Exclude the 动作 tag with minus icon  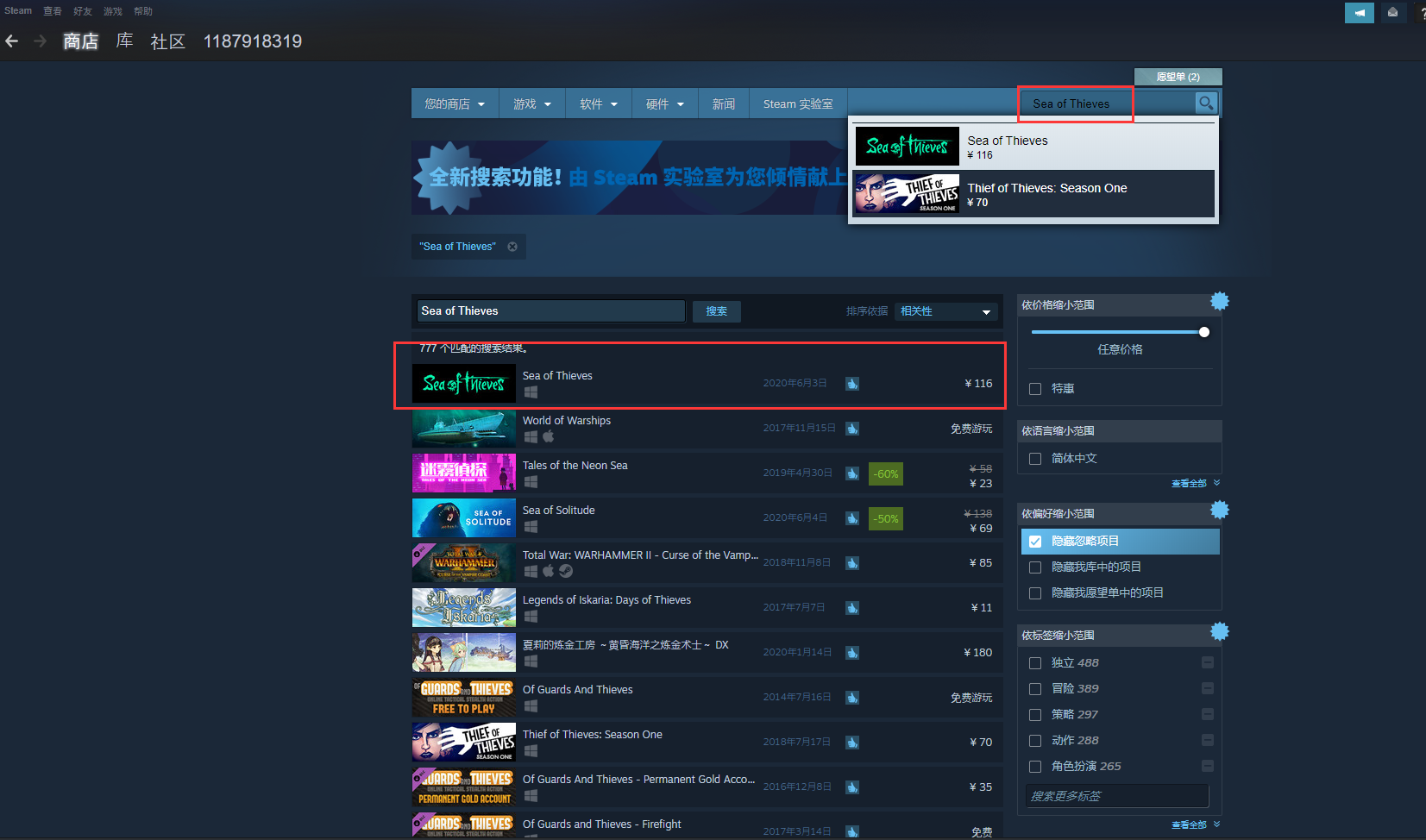[1208, 740]
